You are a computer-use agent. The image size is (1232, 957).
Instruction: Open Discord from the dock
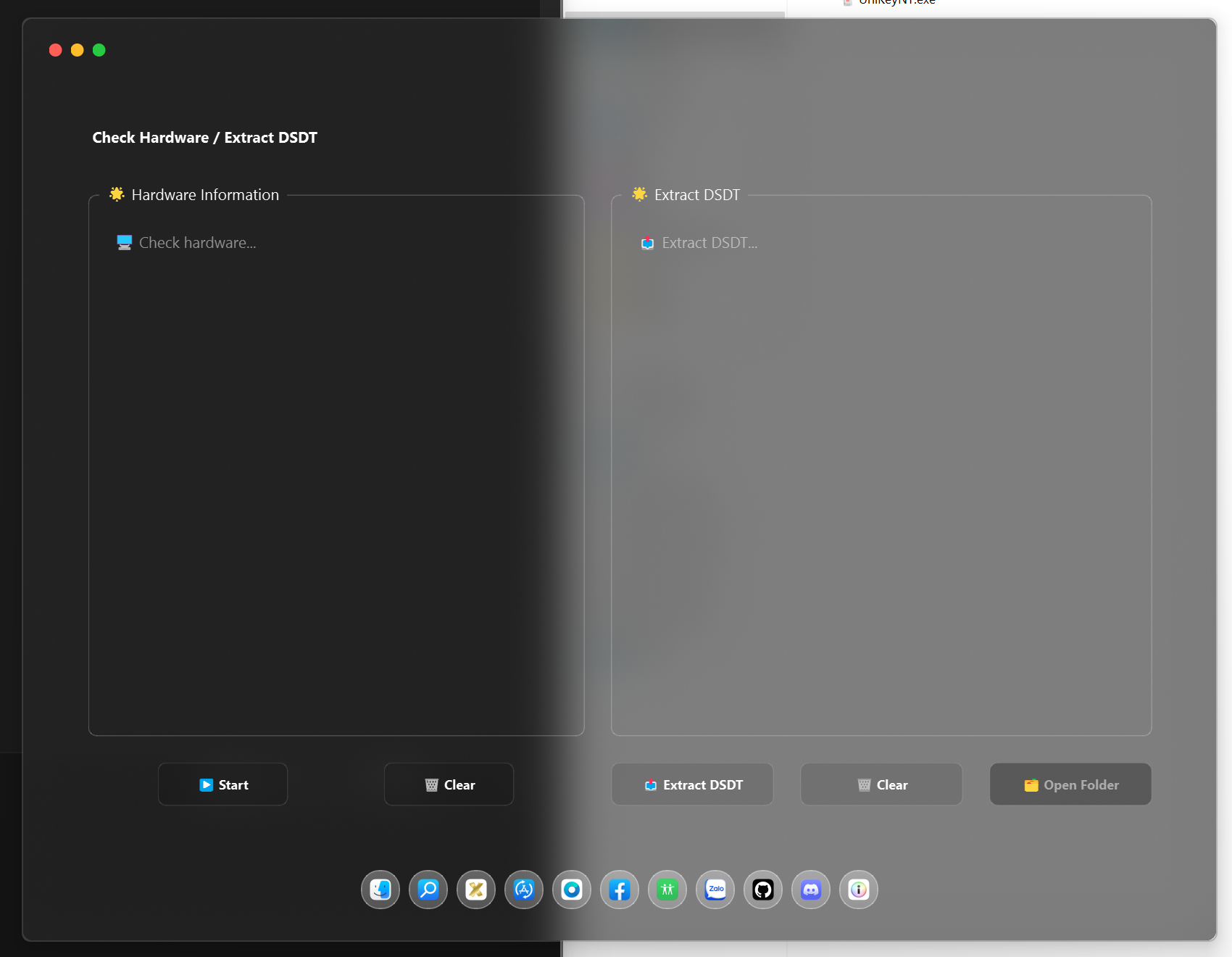point(810,890)
